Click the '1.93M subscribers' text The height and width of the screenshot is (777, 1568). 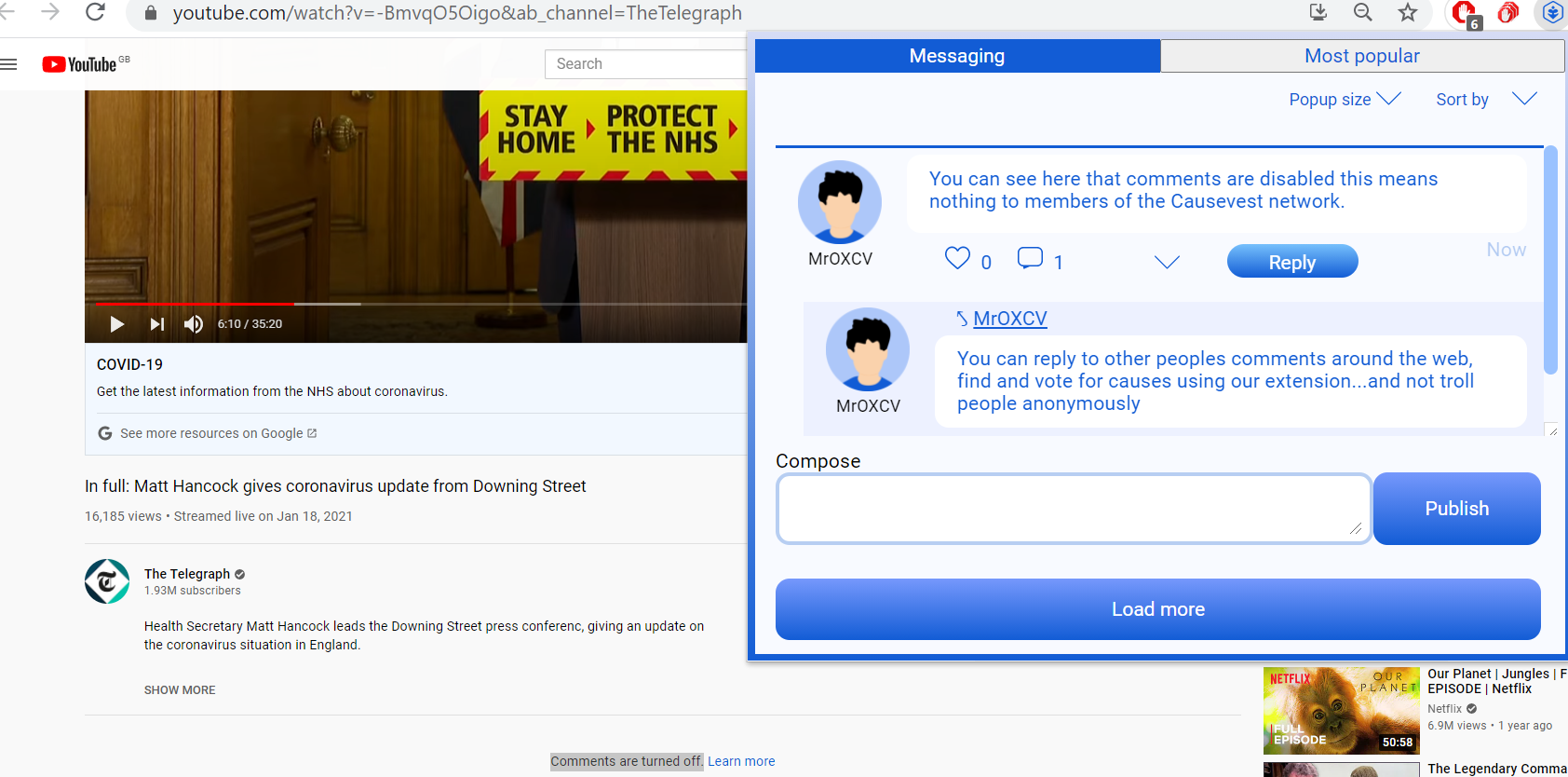[x=193, y=591]
